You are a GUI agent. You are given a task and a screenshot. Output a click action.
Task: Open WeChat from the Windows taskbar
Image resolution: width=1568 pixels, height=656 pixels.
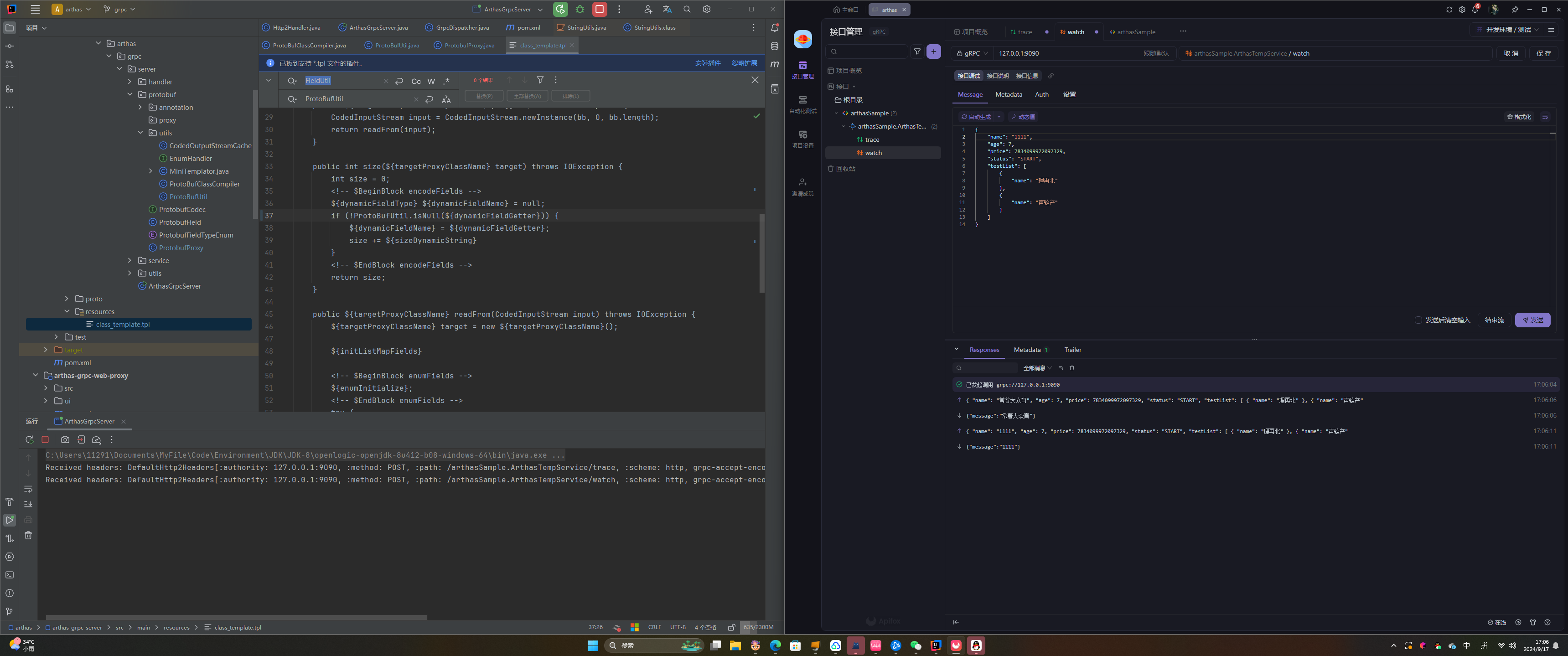(916, 646)
